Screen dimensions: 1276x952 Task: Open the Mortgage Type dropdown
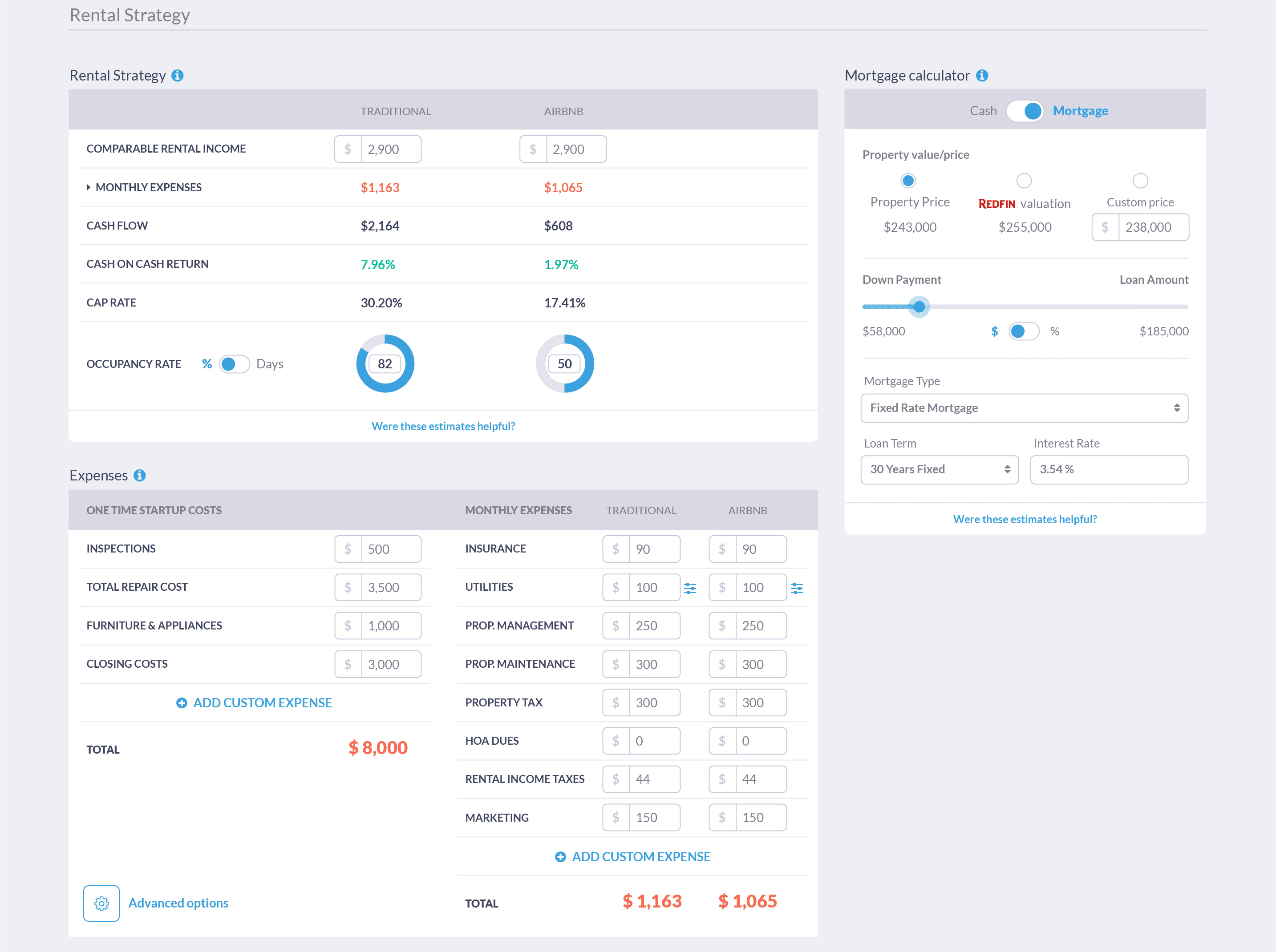pos(1024,408)
